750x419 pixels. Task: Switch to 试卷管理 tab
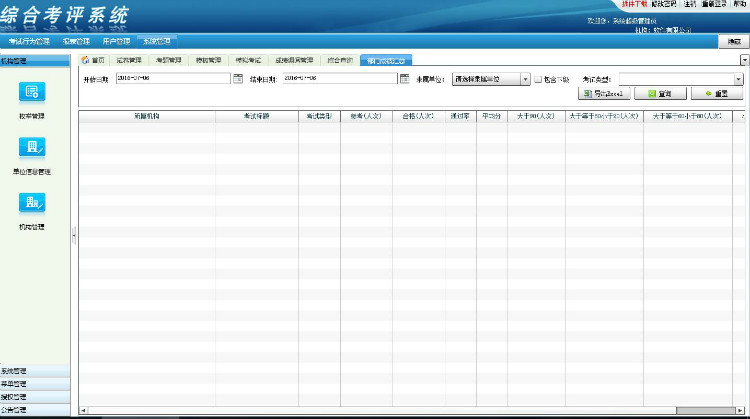click(129, 60)
